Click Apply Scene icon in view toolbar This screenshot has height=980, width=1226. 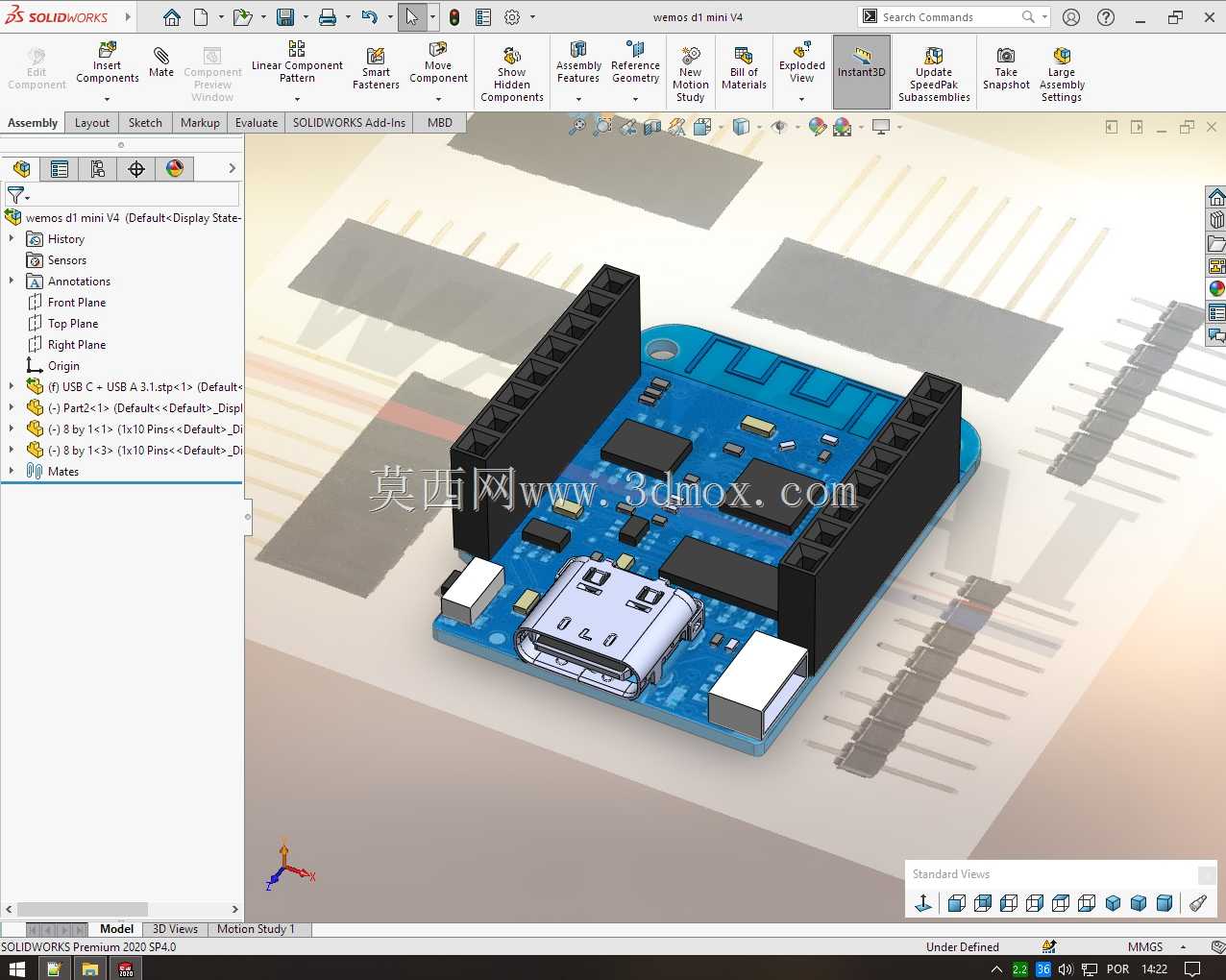[x=843, y=126]
